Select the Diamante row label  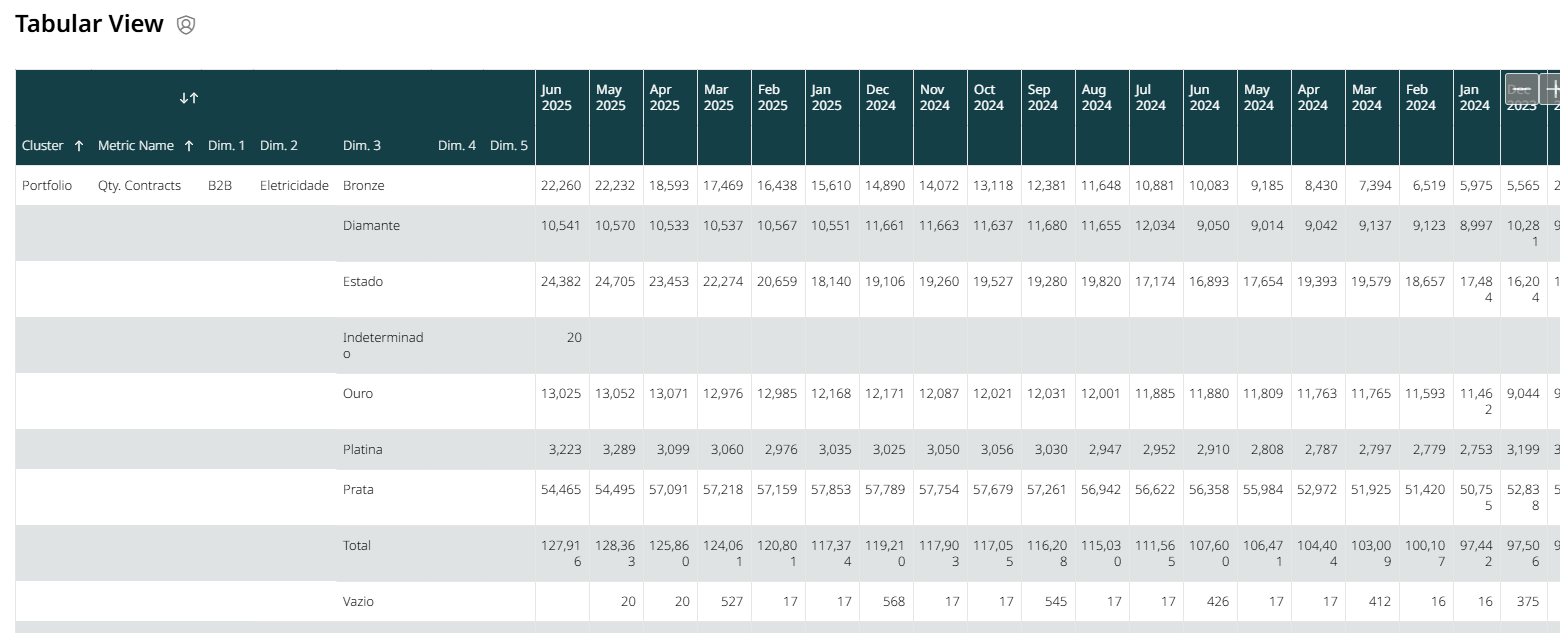click(371, 226)
